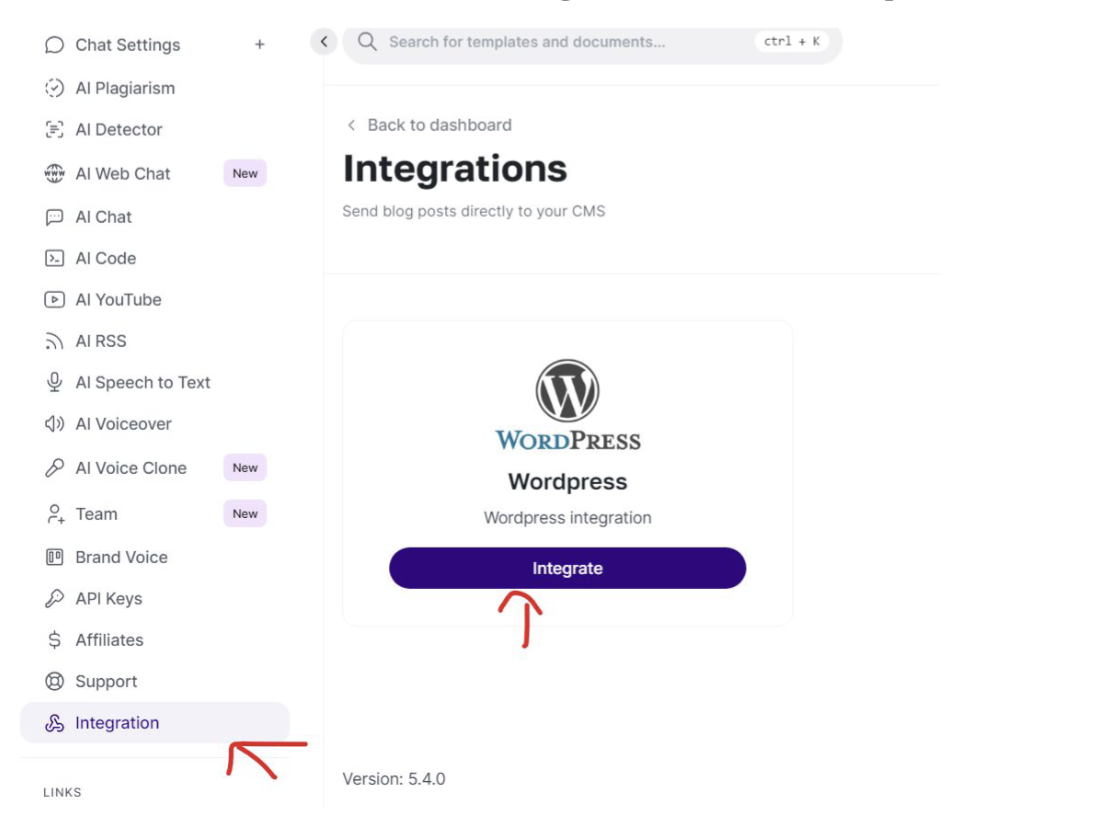The width and height of the screenshot is (1094, 838).
Task: Click the Team add-user icon
Action: (55, 514)
